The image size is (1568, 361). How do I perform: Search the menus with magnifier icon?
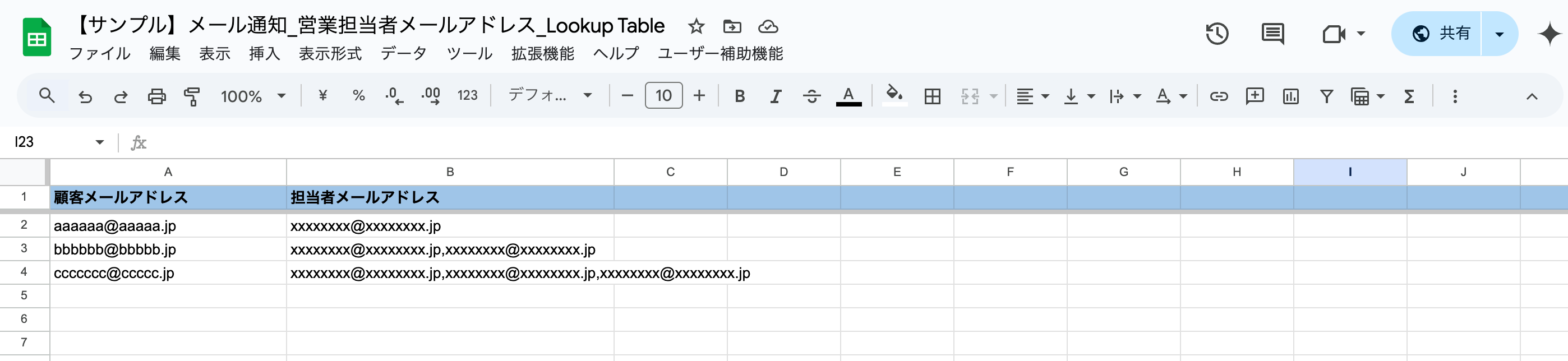click(x=47, y=96)
